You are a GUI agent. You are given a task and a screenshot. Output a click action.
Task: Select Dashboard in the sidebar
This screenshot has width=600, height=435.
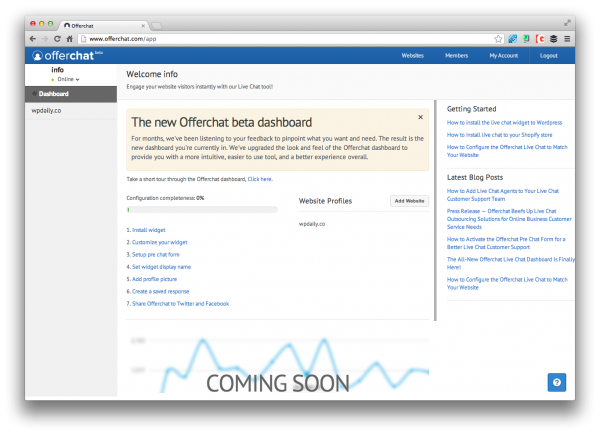click(71, 94)
